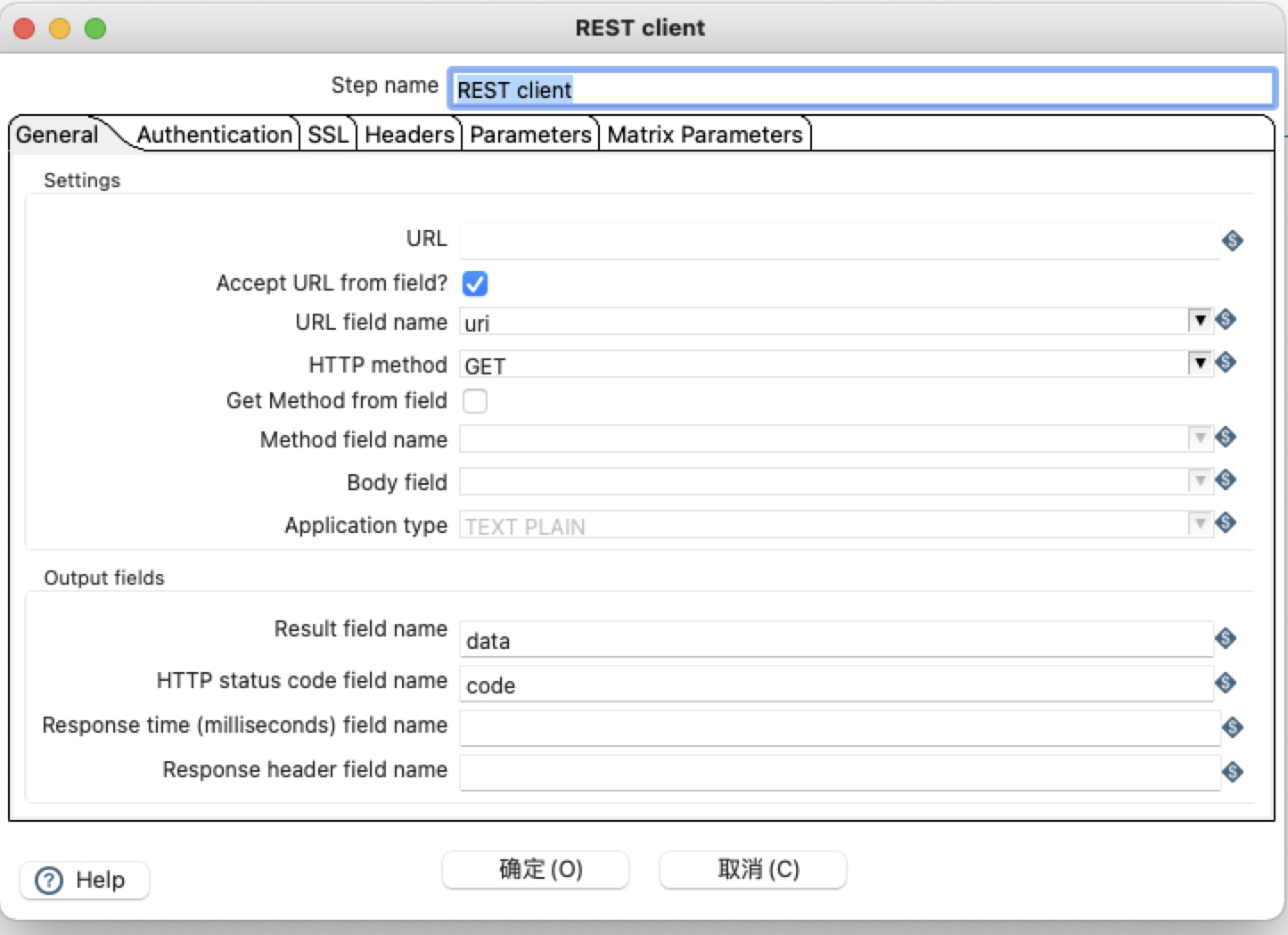Click the variable icon beside Response header field

pyautogui.click(x=1233, y=772)
